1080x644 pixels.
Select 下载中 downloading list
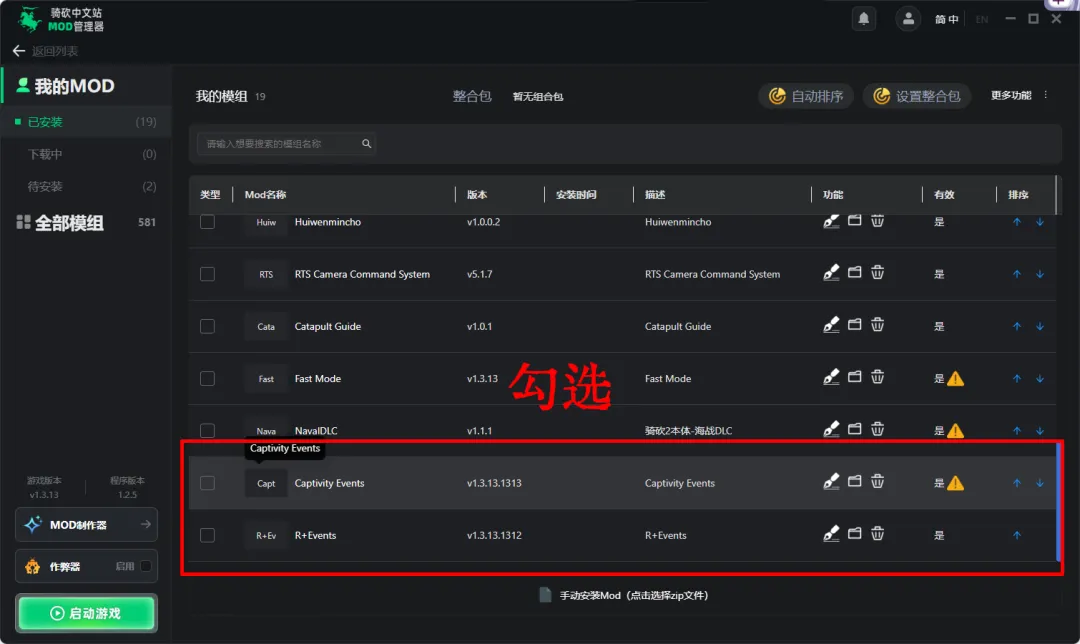pyautogui.click(x=86, y=154)
